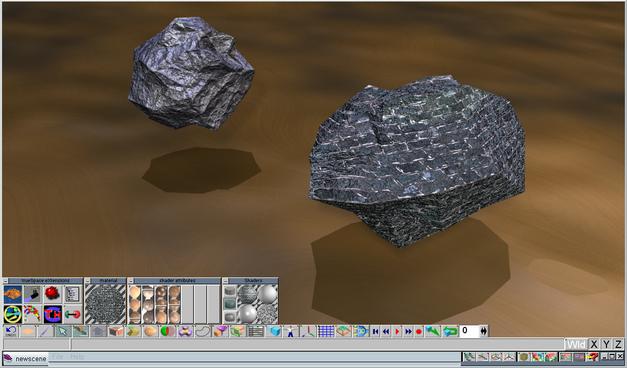The image size is (627, 368).
Task: Open the list panel icon in toolbar
Action: point(256,331)
